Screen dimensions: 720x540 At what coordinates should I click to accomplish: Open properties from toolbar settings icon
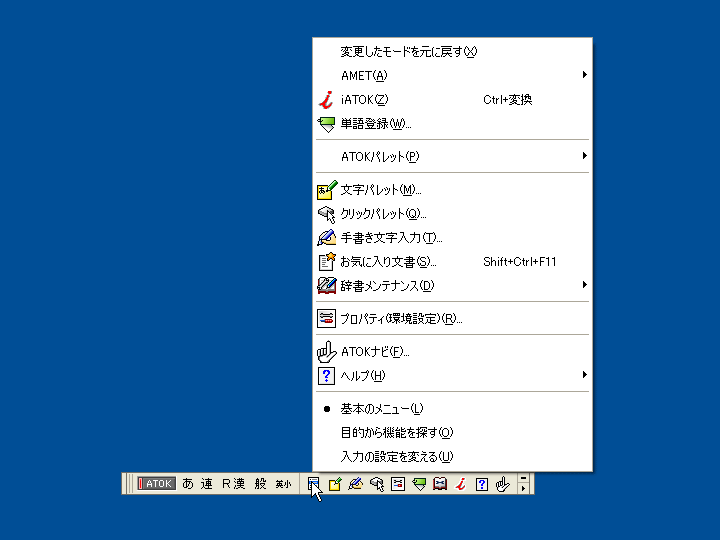pyautogui.click(x=398, y=484)
